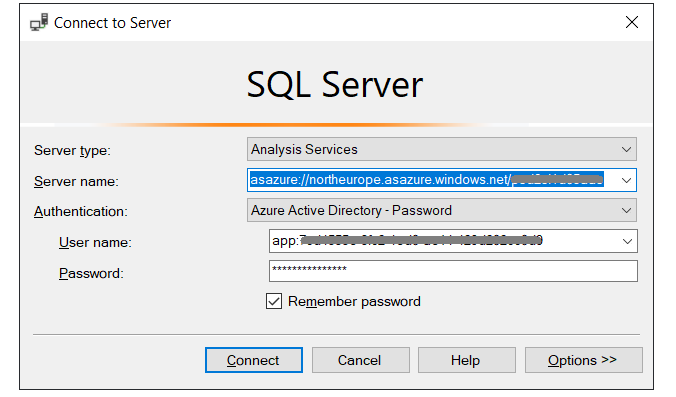
Task: Click the Authentication label
Action: coord(81,212)
